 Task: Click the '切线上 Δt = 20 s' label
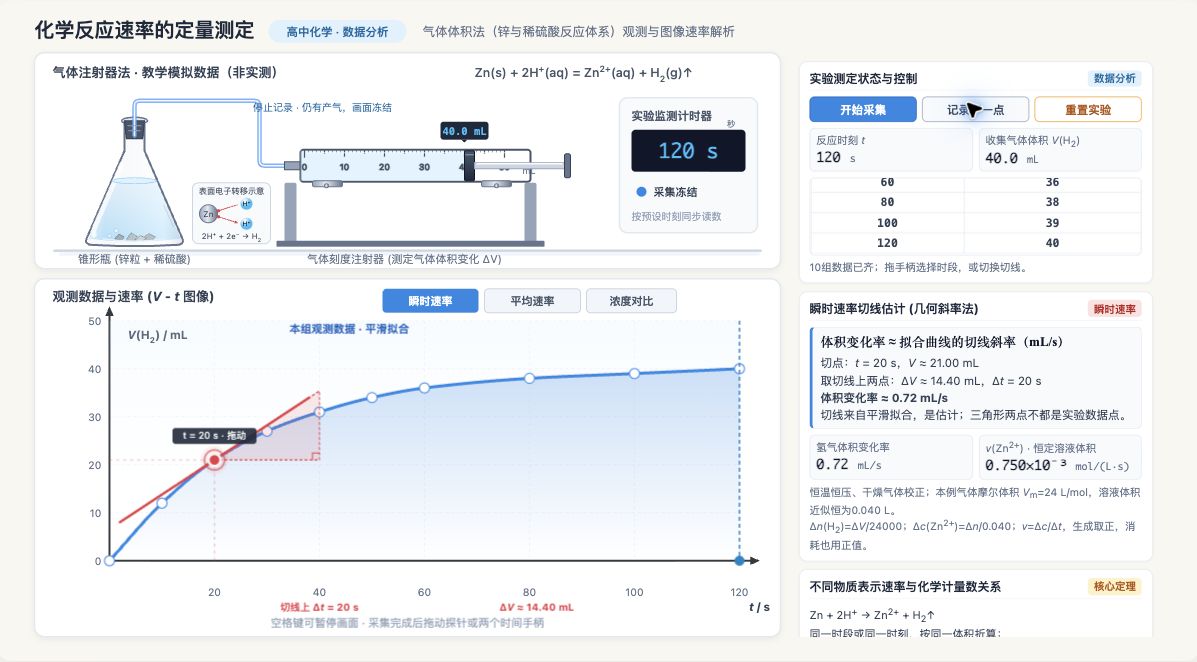point(319,607)
